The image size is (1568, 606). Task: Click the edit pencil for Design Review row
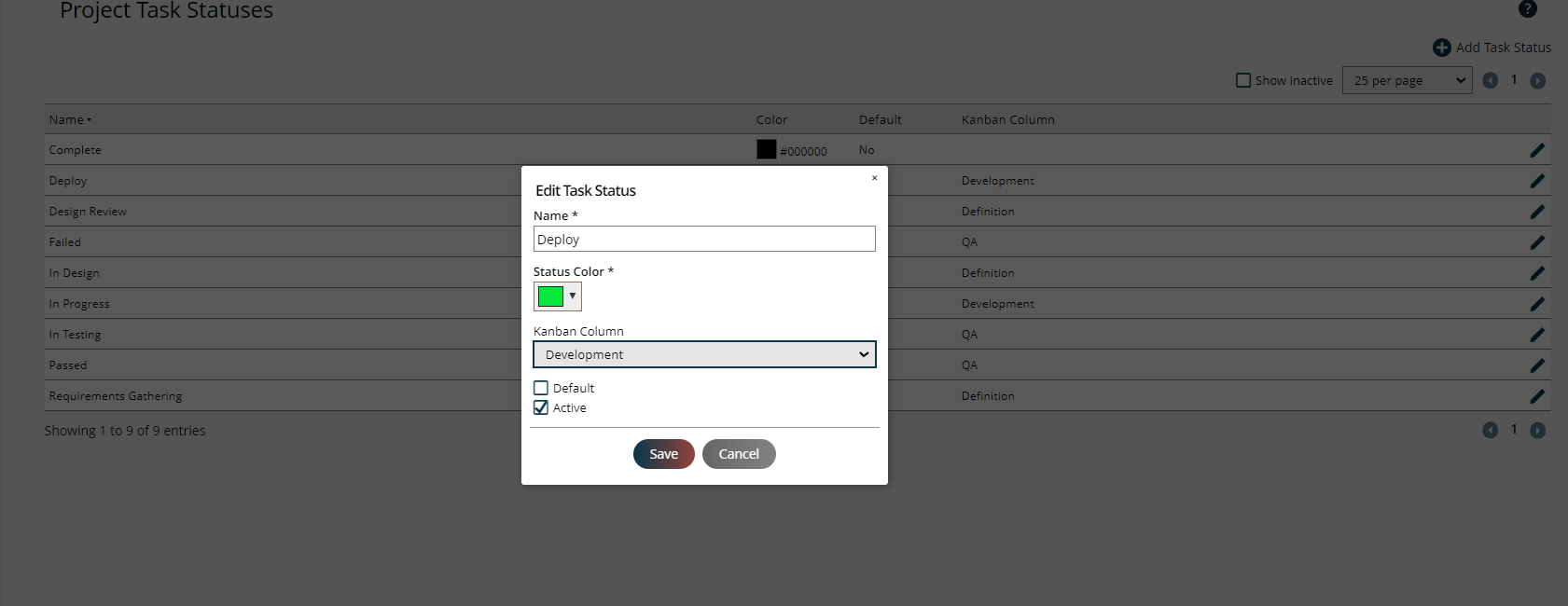[x=1537, y=212]
